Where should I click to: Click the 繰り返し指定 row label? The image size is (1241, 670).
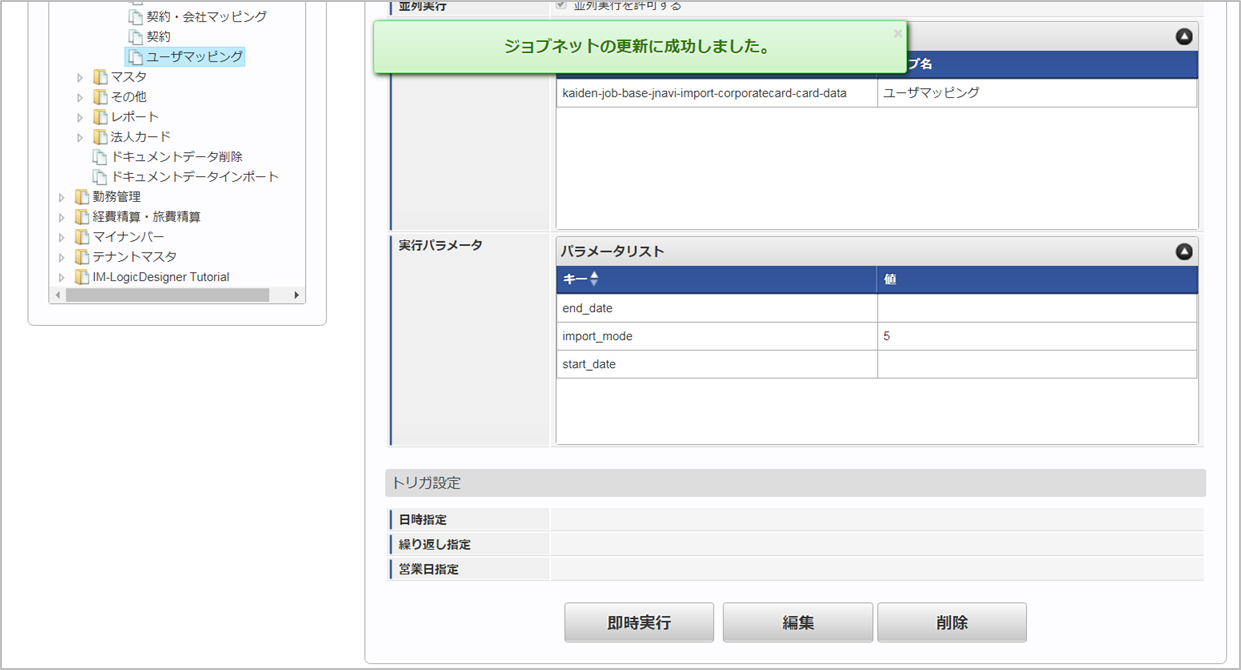pos(434,545)
